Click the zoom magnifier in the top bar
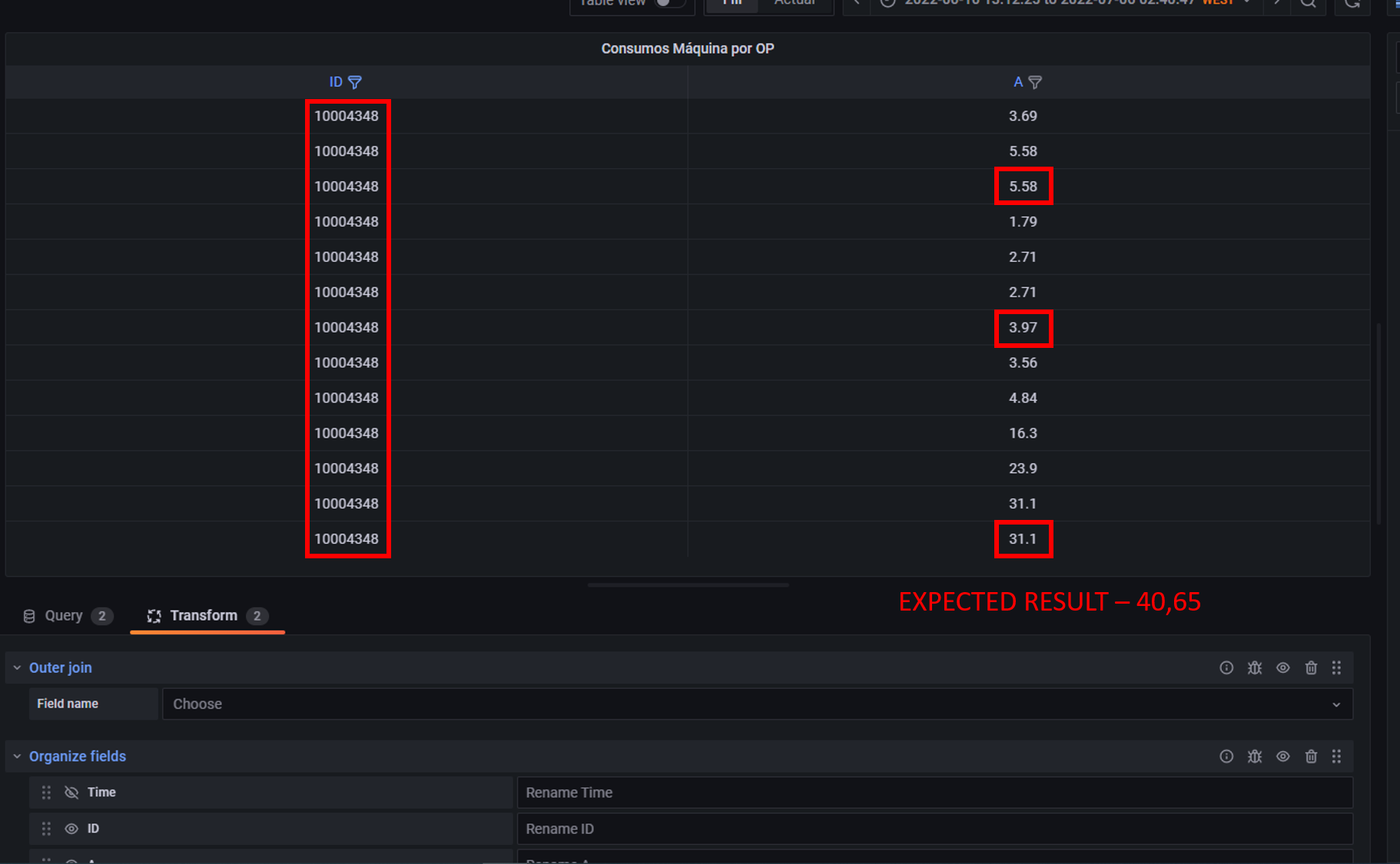Image resolution: width=1400 pixels, height=864 pixels. pyautogui.click(x=1308, y=5)
